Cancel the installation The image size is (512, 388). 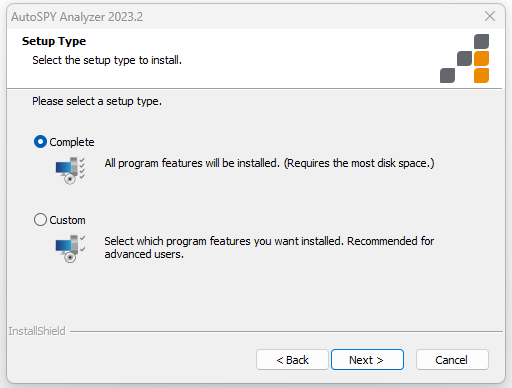(x=452, y=360)
